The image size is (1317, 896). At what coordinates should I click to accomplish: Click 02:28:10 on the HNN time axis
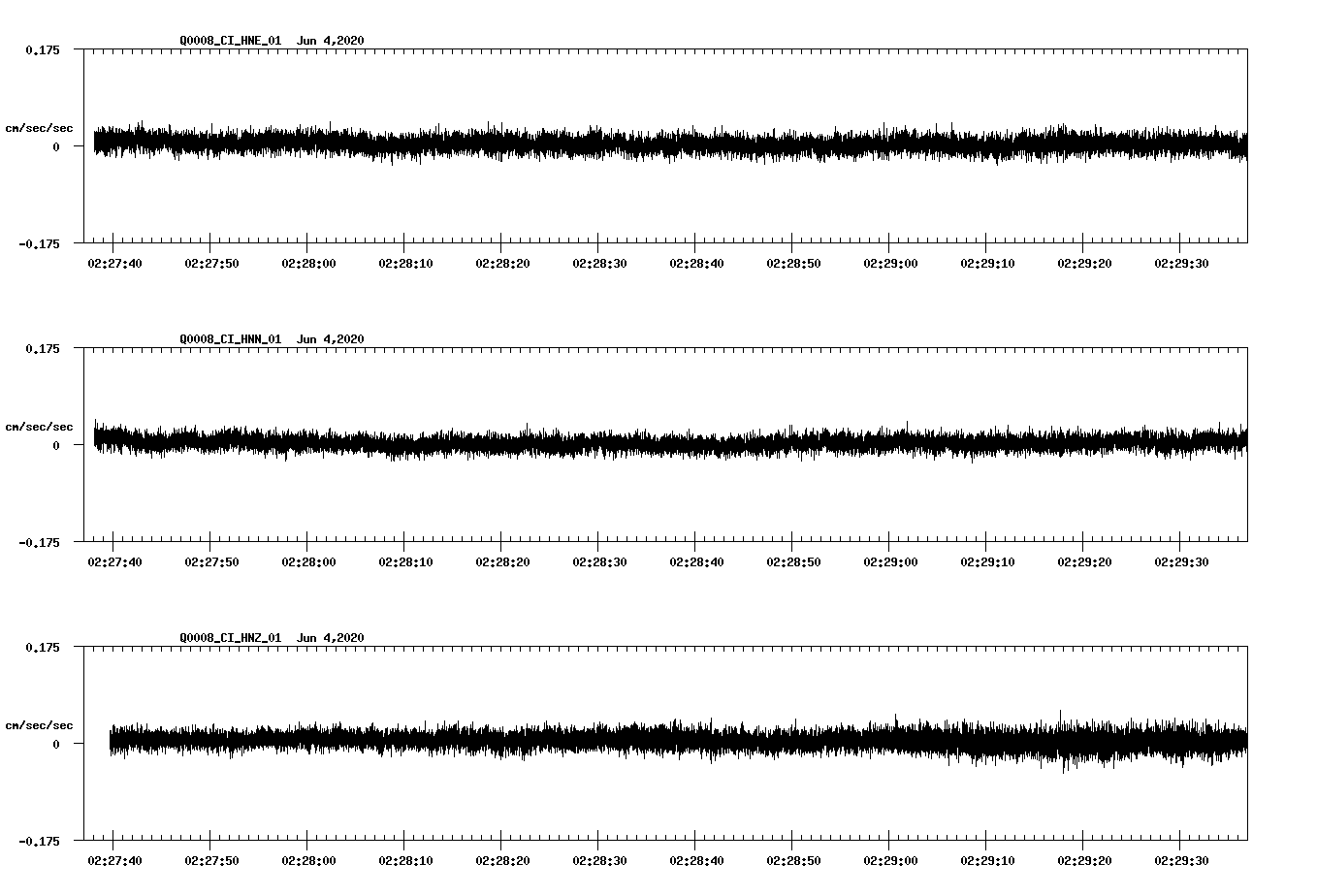click(x=405, y=561)
